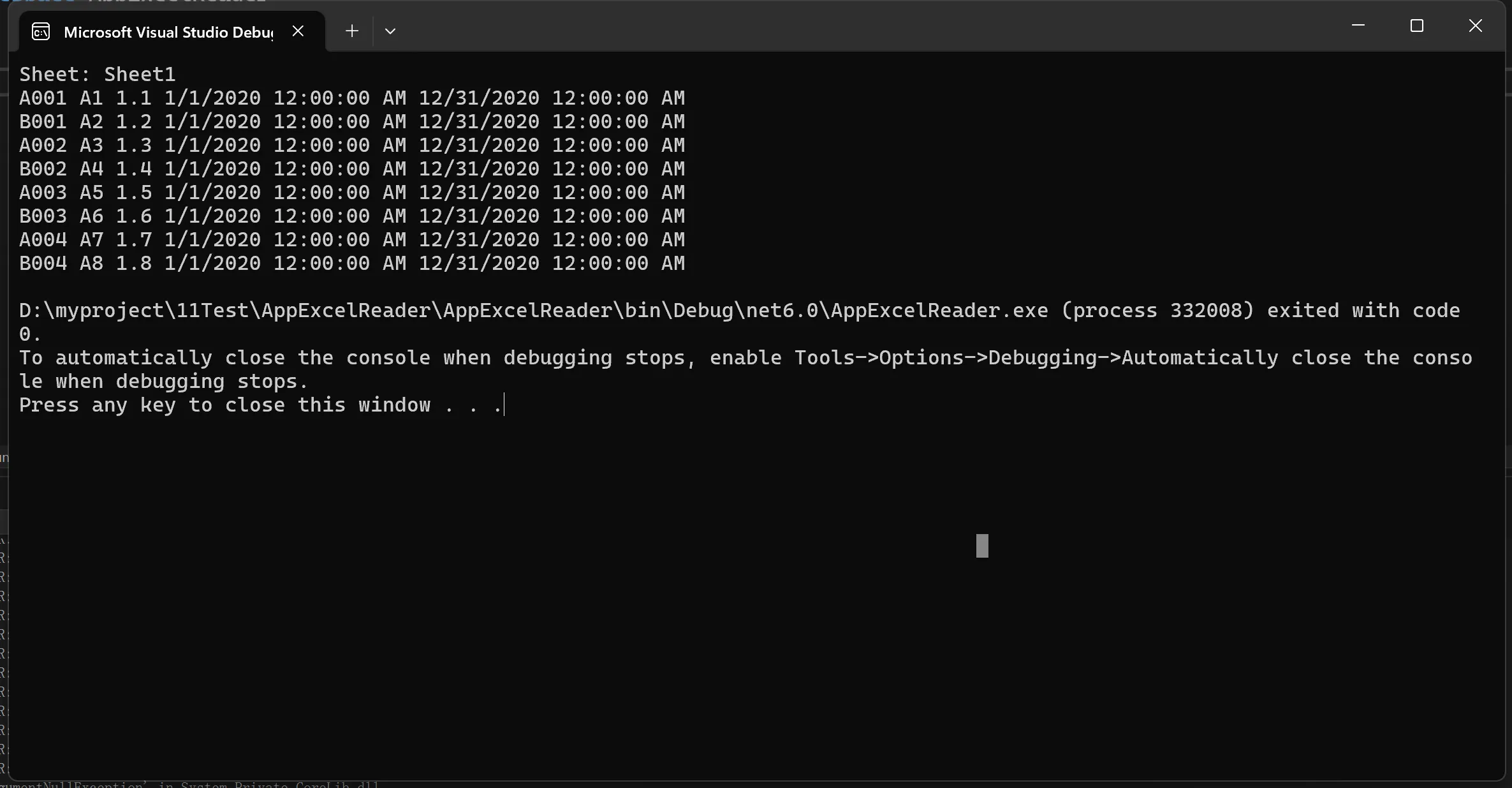Maximize the console window
This screenshot has width=1512, height=788.
pyautogui.click(x=1416, y=26)
